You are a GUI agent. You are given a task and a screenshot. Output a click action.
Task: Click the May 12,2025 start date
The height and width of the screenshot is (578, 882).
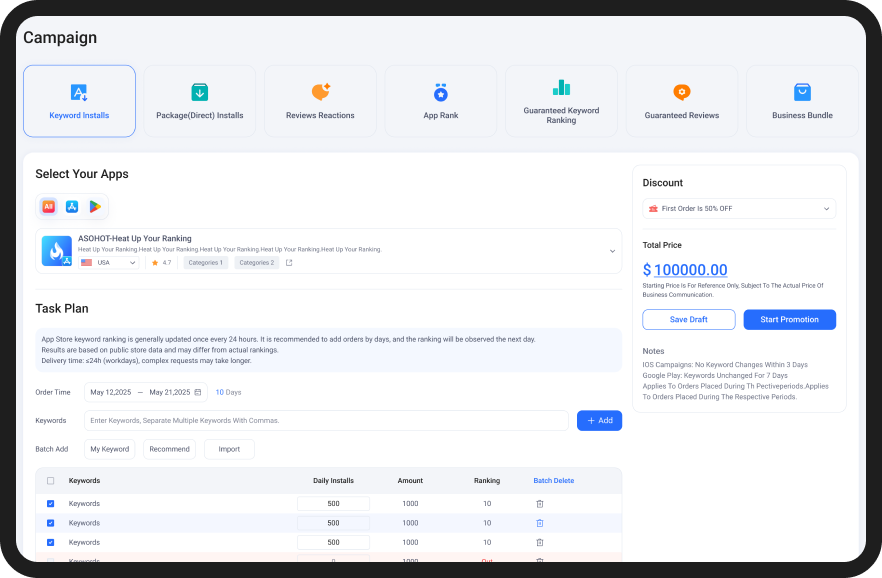[111, 392]
